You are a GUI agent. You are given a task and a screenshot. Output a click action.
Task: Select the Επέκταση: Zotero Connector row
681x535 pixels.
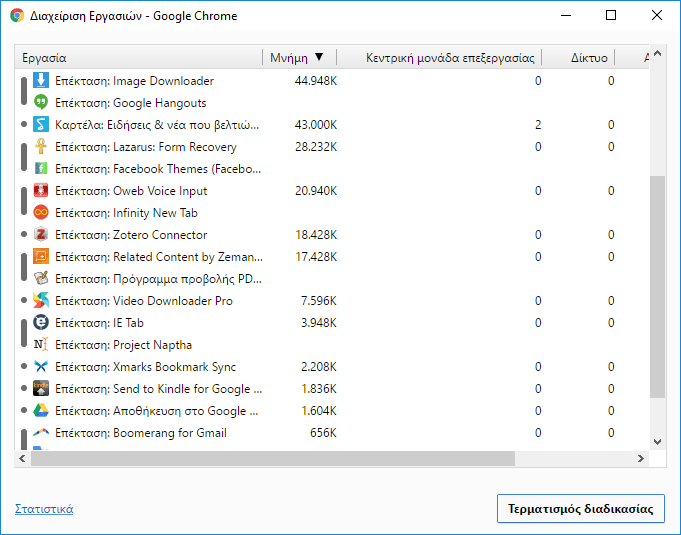pos(332,234)
